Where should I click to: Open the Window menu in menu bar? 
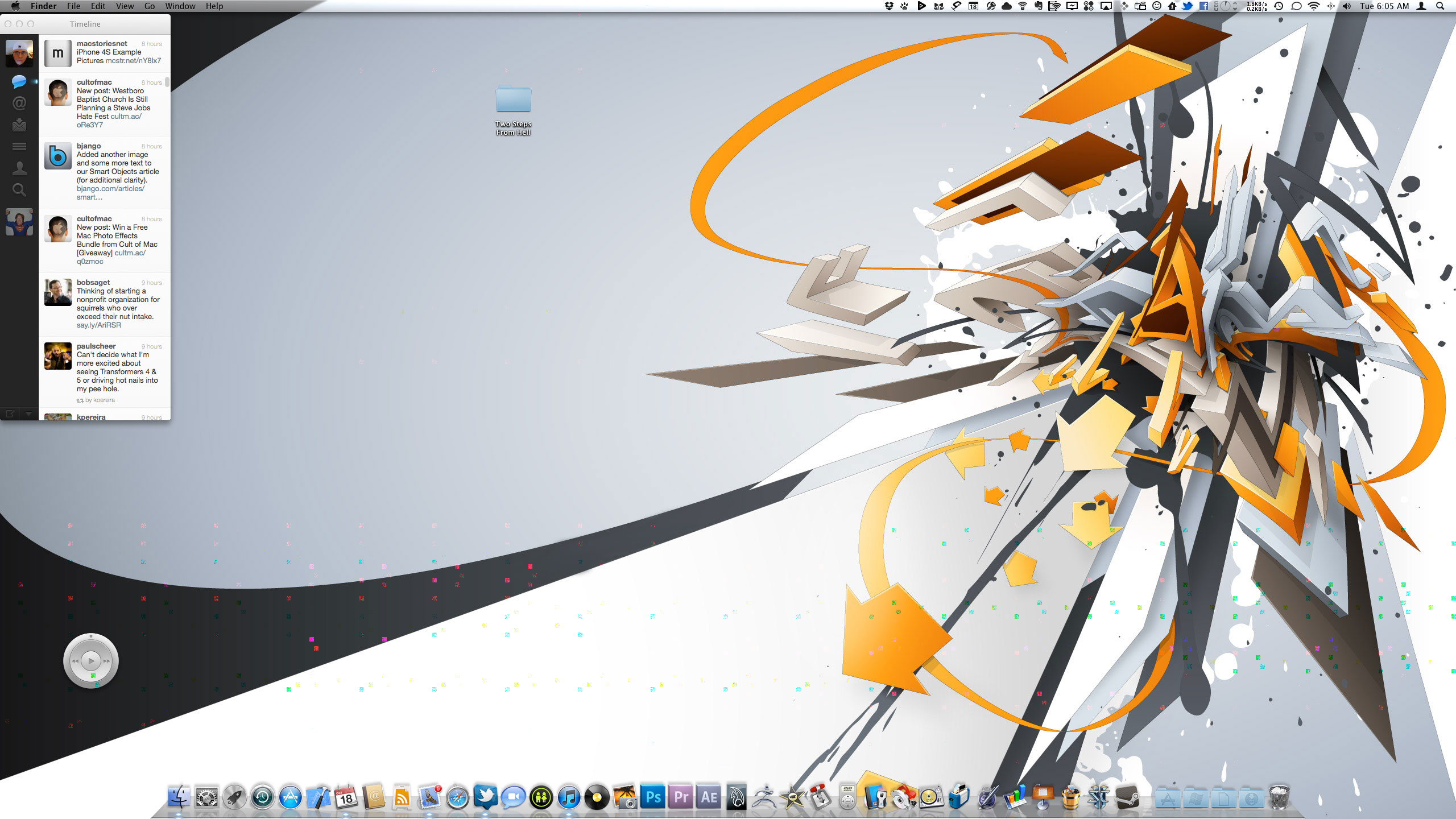[x=180, y=6]
